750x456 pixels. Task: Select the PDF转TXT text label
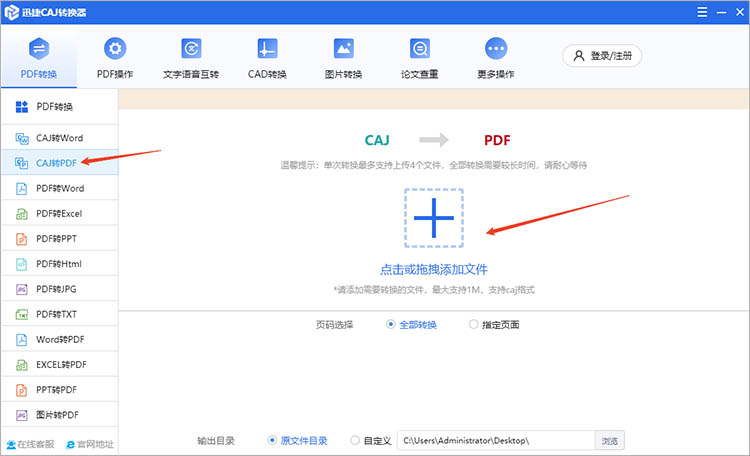tap(56, 314)
